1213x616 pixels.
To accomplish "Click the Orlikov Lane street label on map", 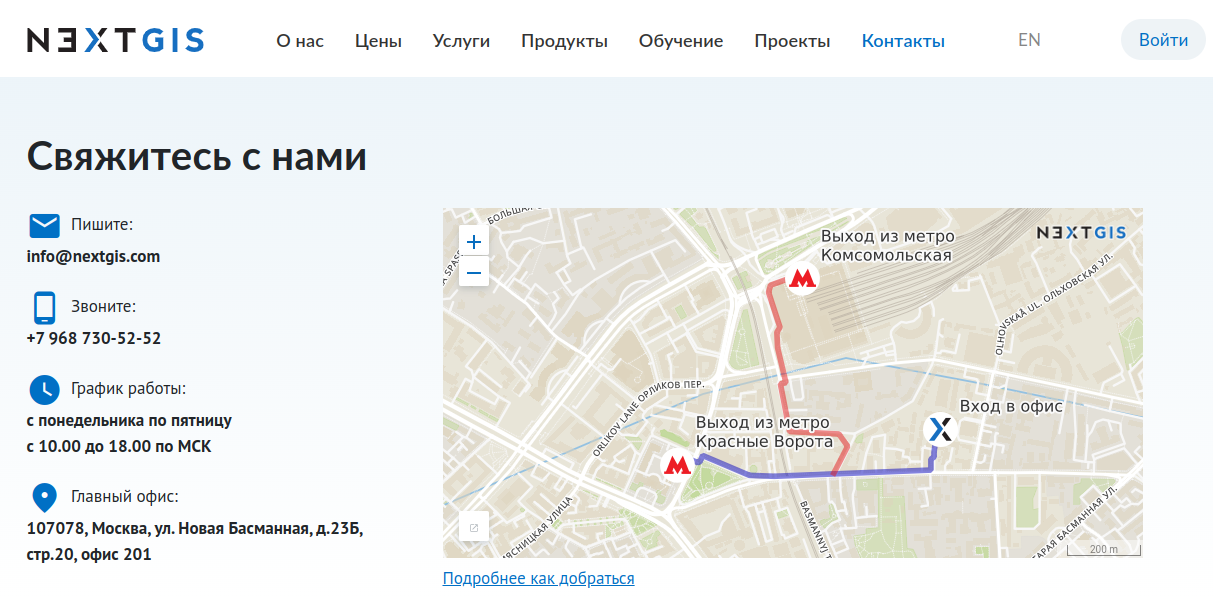I will (648, 418).
